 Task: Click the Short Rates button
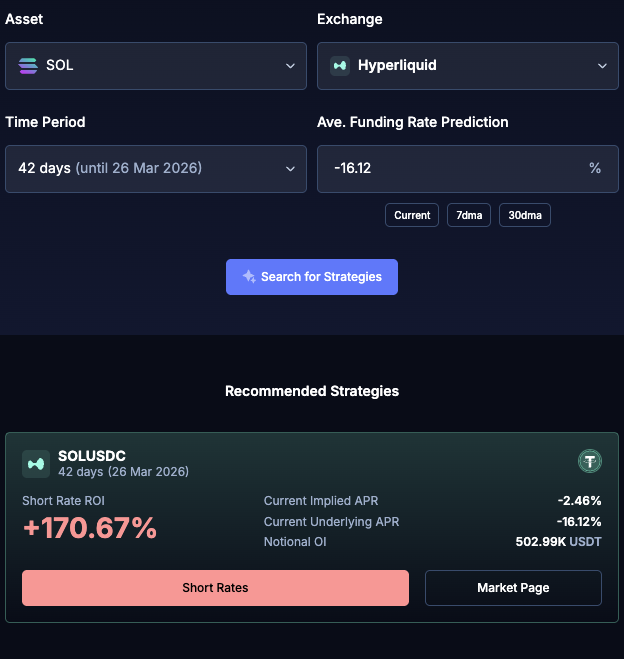[x=215, y=588]
